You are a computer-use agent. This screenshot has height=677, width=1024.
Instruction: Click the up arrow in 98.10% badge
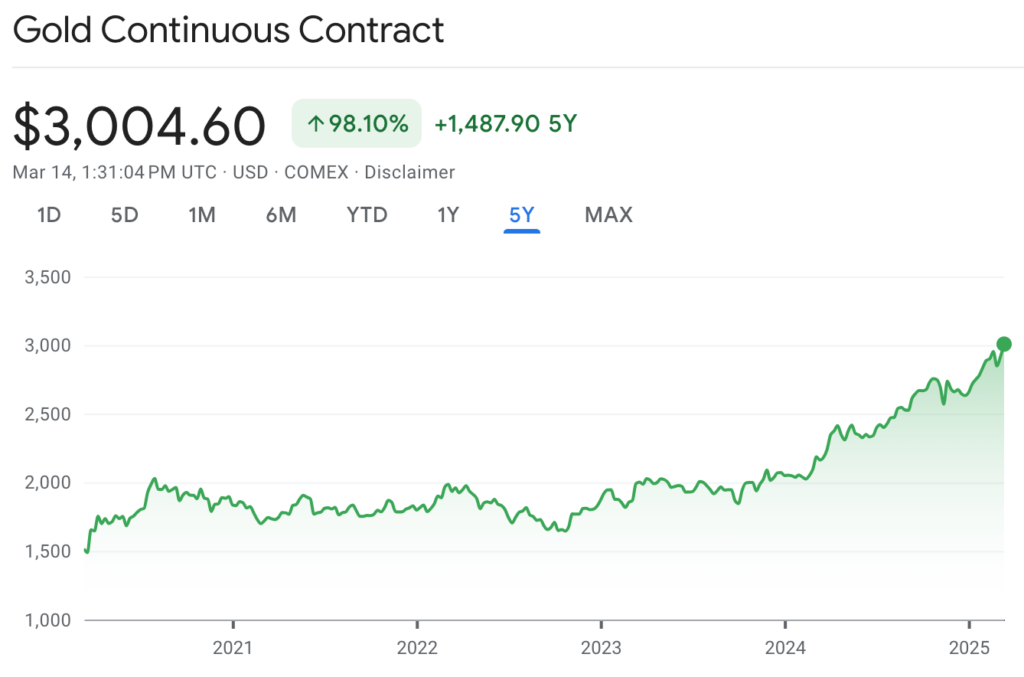point(316,123)
